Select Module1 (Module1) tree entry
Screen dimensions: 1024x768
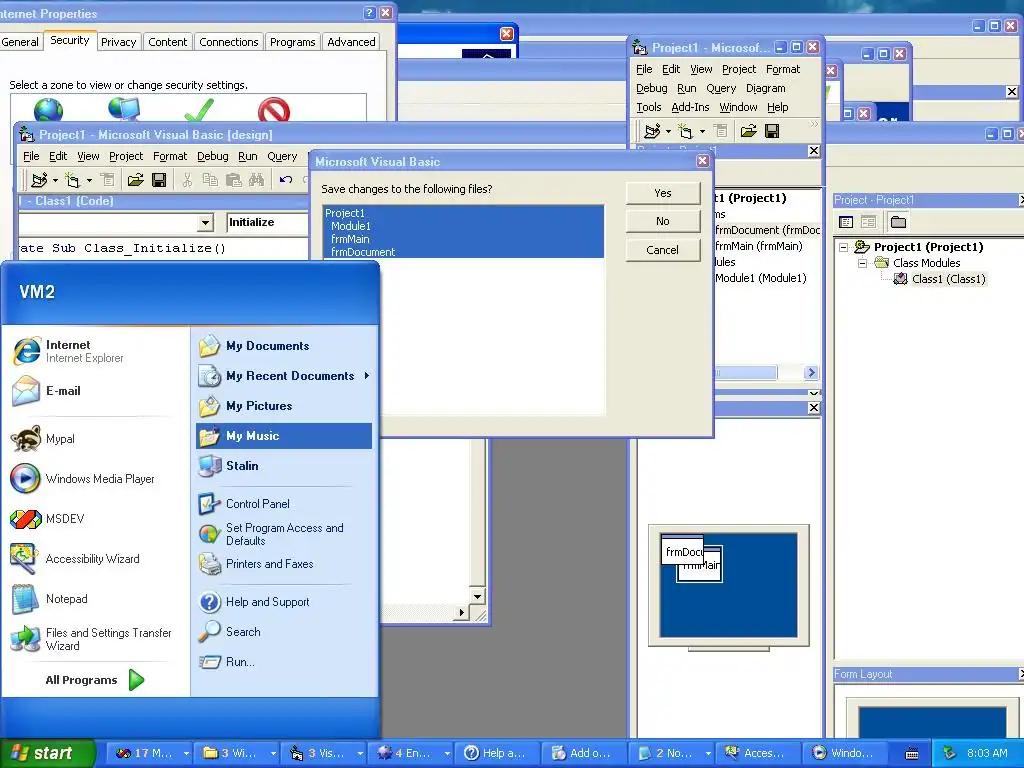(x=761, y=278)
